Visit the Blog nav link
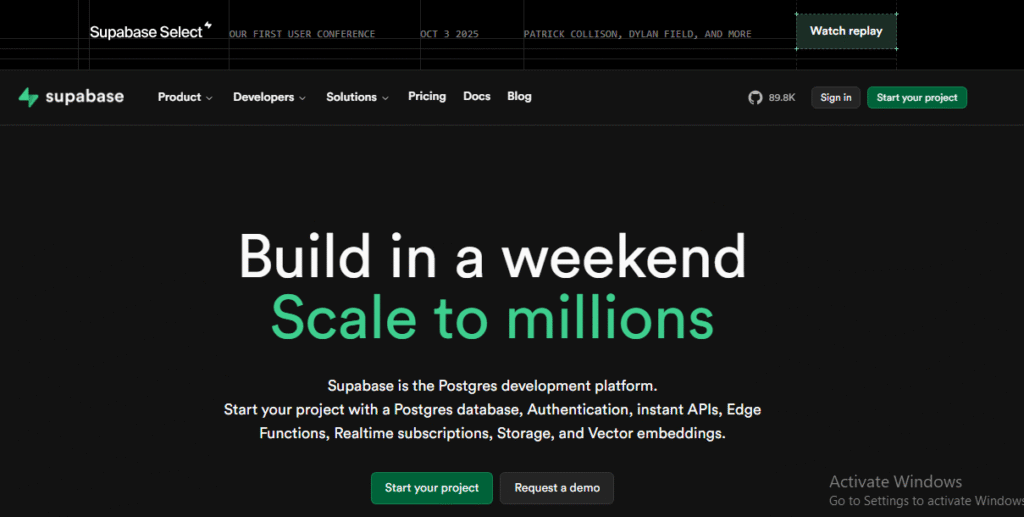 [519, 96]
